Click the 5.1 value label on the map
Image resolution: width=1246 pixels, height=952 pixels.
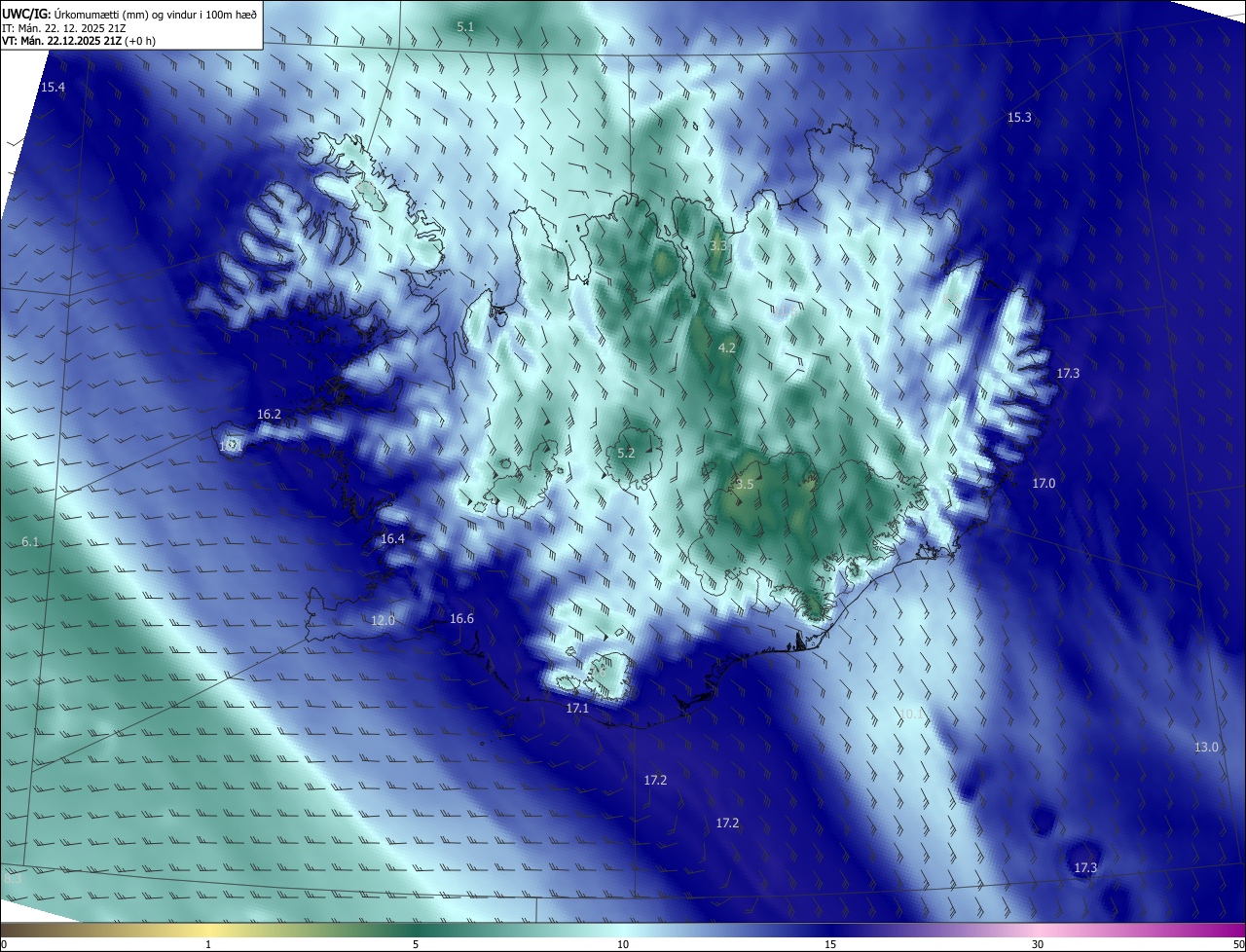pos(465,27)
